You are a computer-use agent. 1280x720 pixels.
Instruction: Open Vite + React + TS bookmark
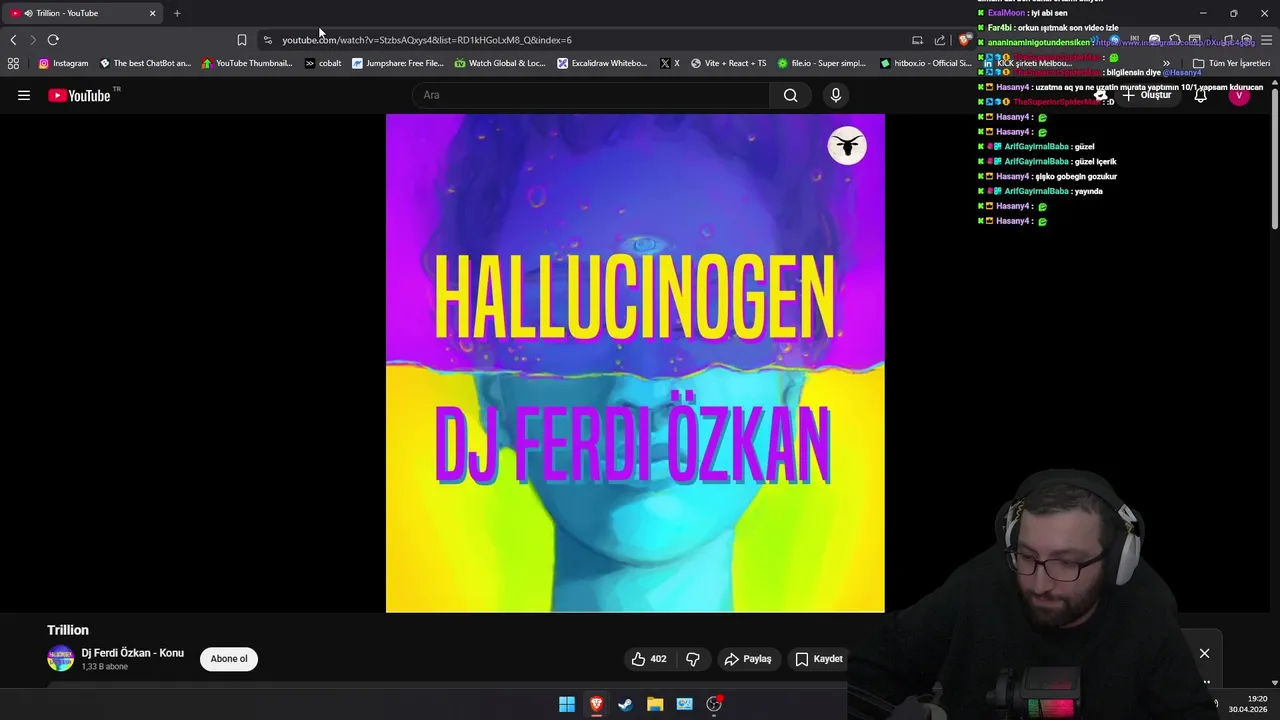[x=728, y=63]
